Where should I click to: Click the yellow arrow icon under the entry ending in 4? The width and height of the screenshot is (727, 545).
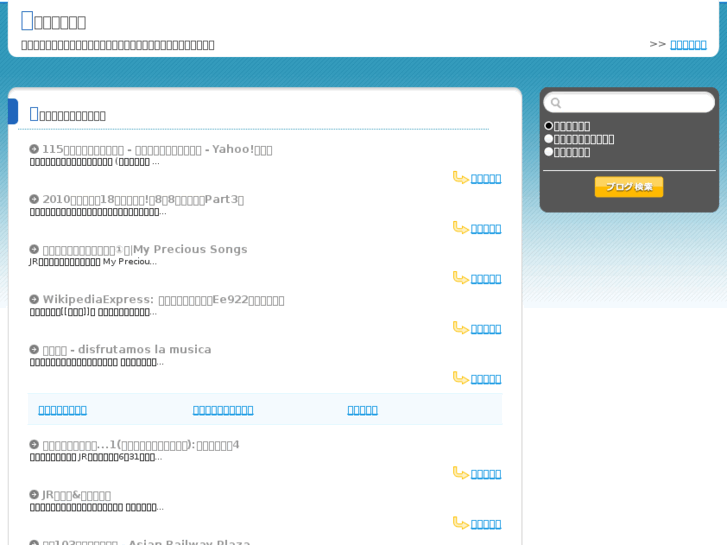(460, 473)
